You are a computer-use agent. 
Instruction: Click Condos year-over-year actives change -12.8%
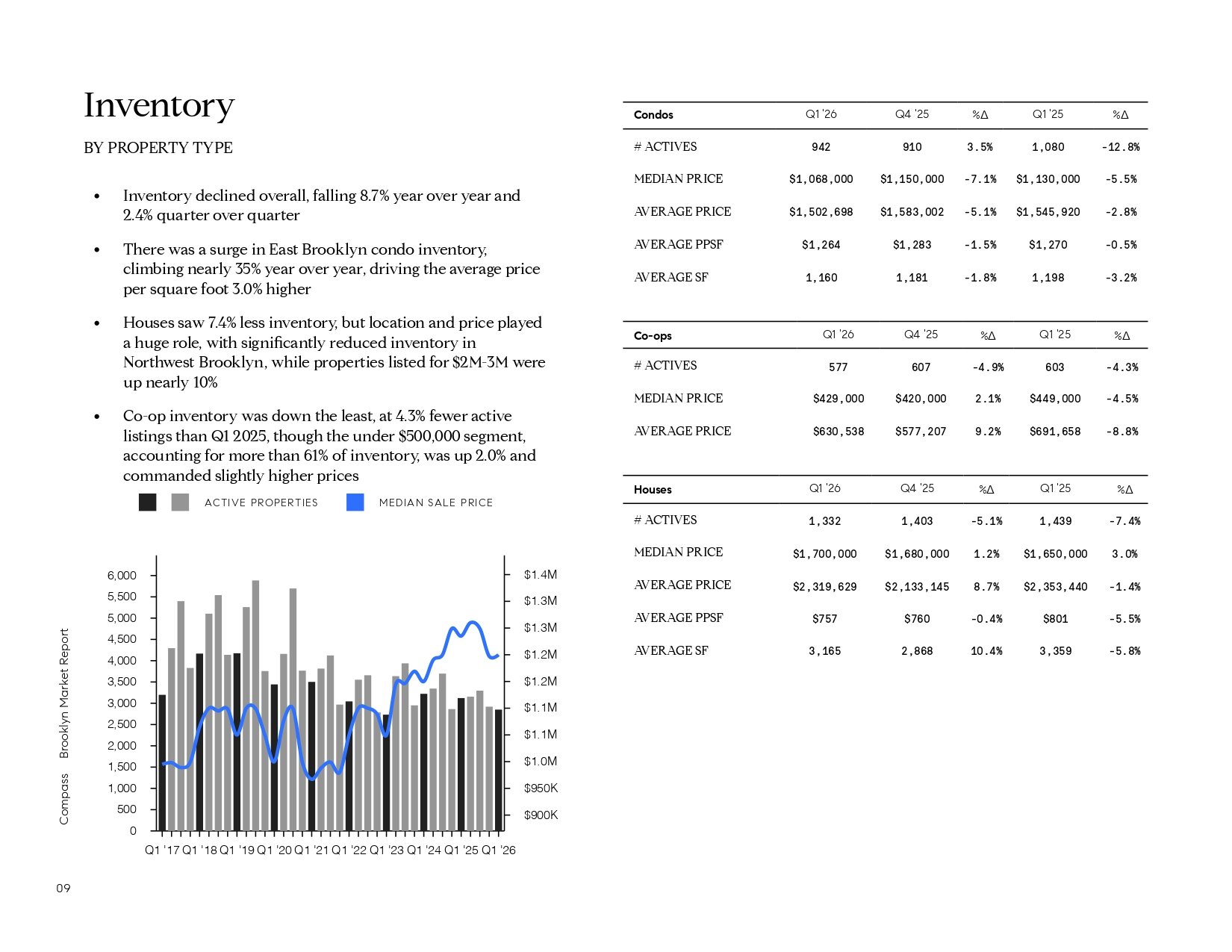click(x=1120, y=147)
